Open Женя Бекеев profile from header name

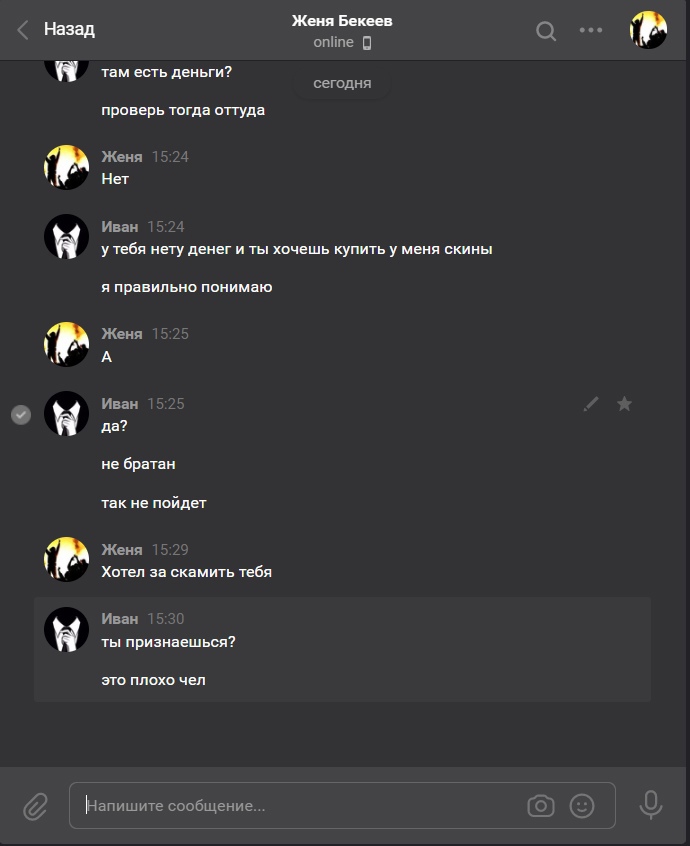click(342, 20)
